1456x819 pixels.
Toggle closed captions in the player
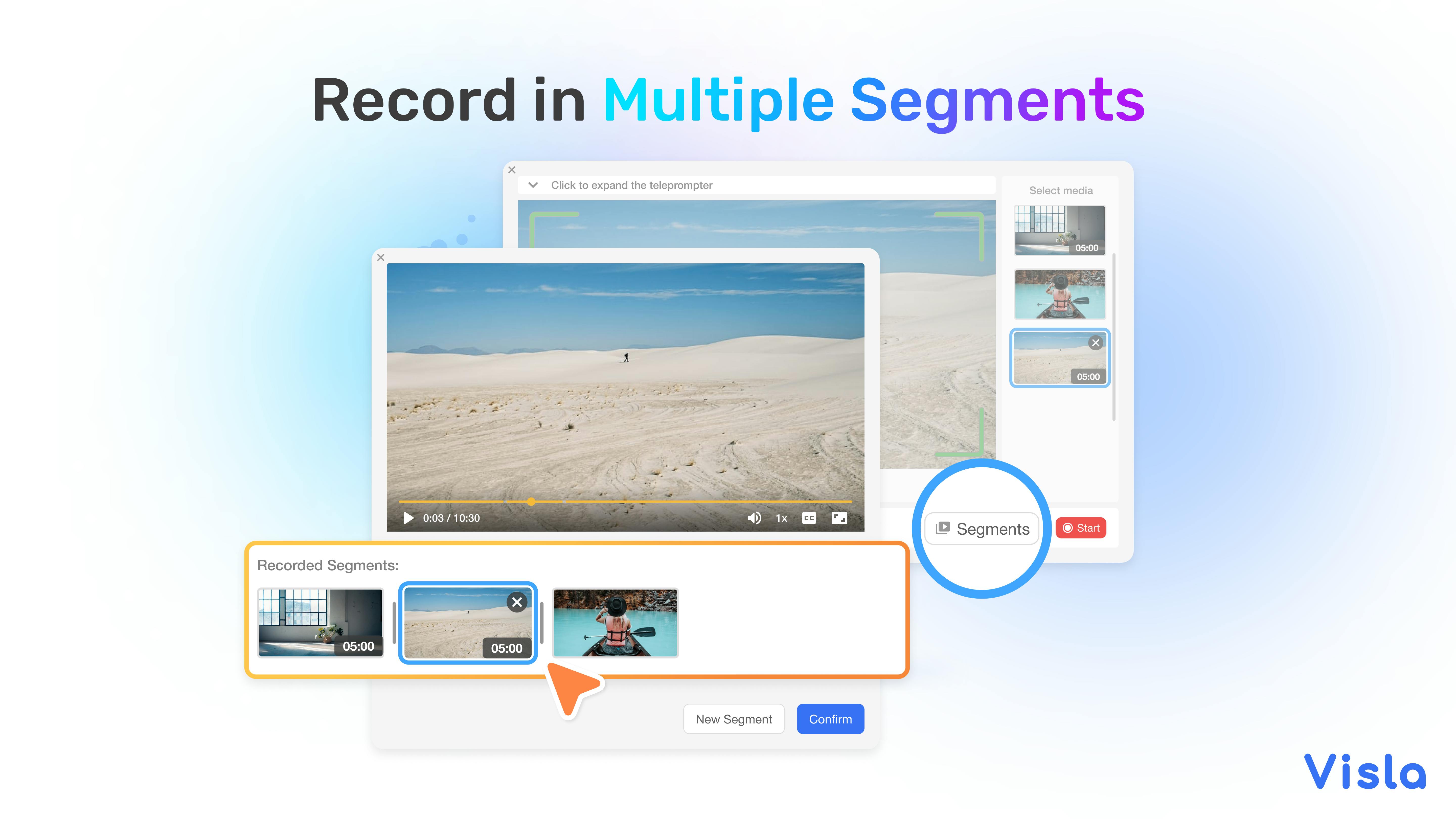809,518
